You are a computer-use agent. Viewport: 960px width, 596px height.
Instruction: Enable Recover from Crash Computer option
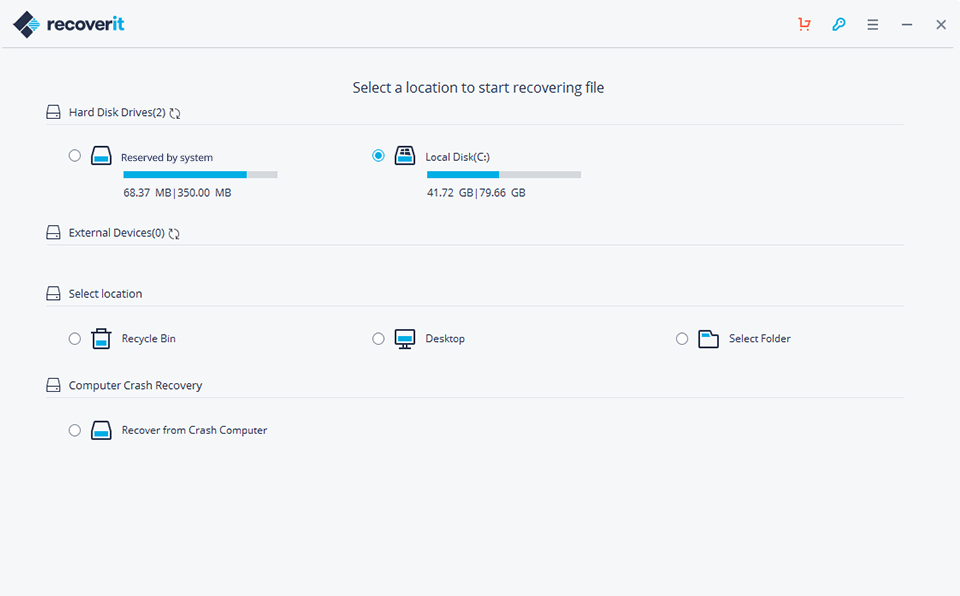click(75, 430)
